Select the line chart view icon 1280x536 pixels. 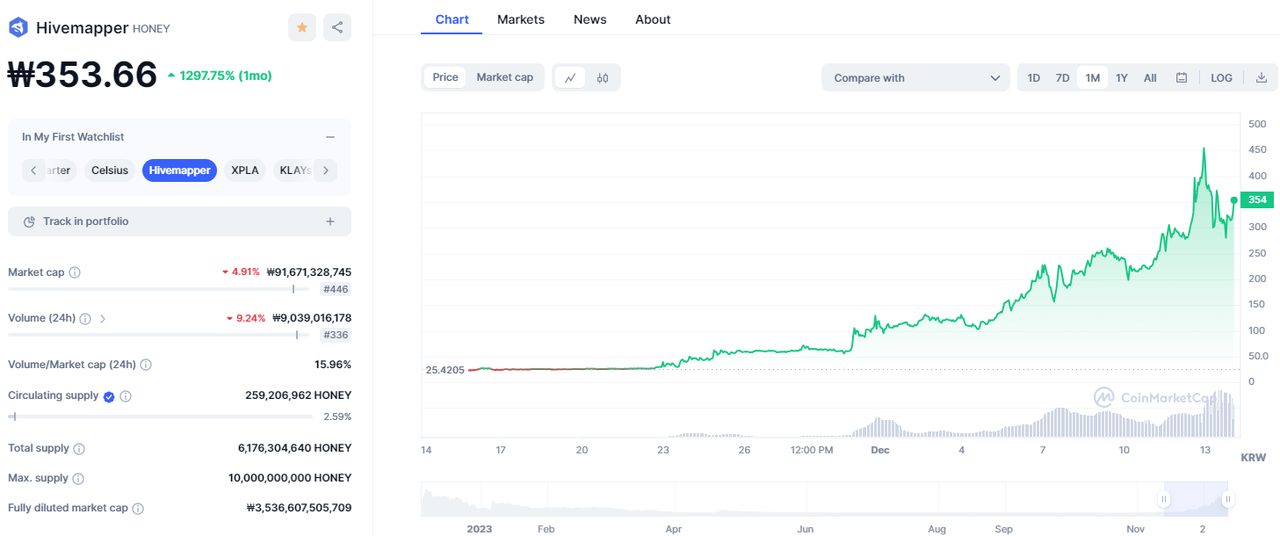click(570, 78)
